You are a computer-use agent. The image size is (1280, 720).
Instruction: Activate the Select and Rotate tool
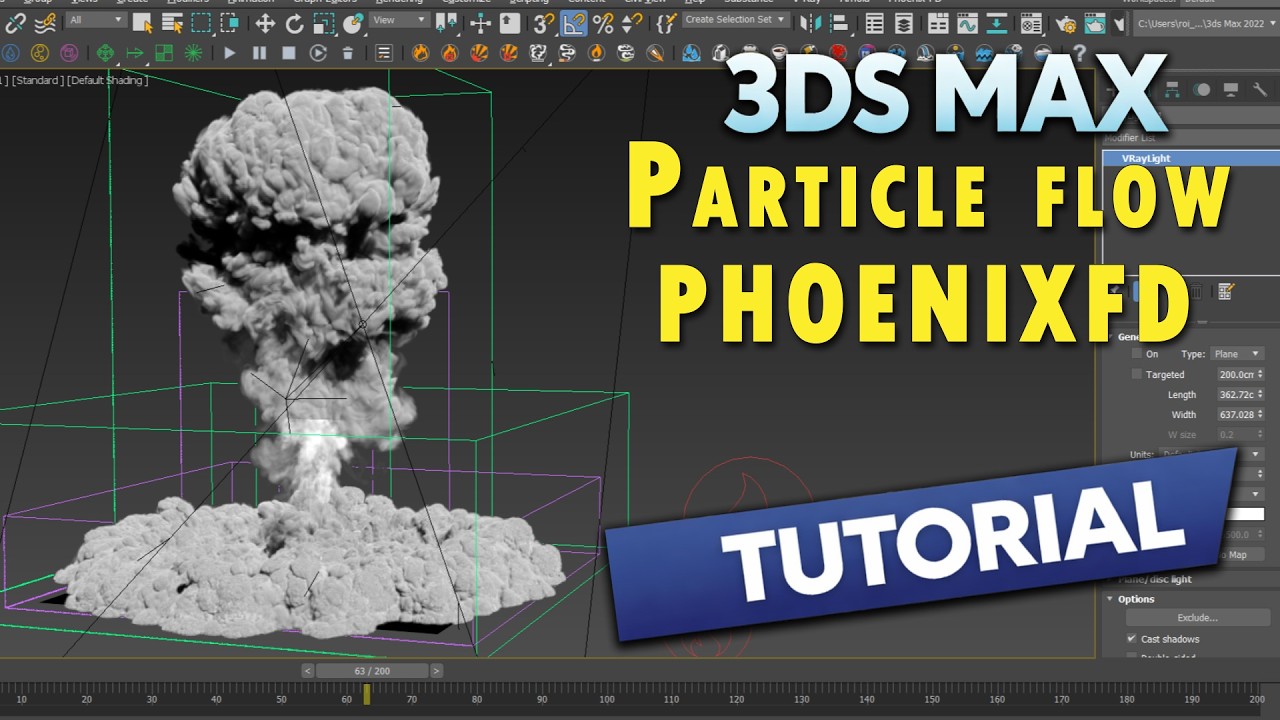pyautogui.click(x=295, y=23)
